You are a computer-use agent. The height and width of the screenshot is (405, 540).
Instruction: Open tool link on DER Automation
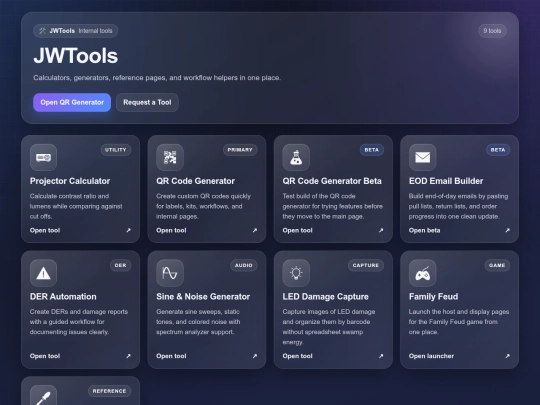45,356
